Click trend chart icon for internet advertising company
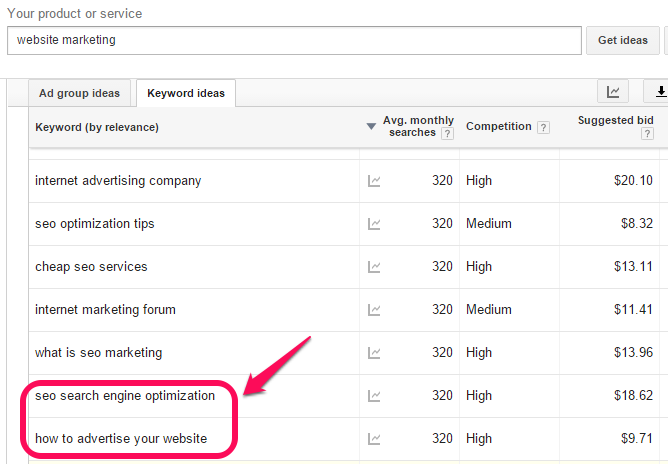The image size is (668, 464). (x=374, y=181)
